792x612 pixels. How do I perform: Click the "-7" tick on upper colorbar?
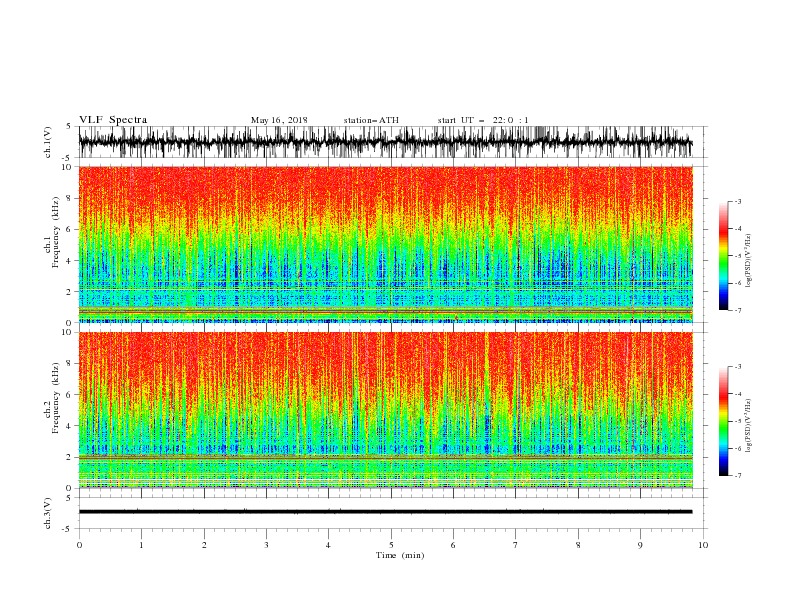pos(737,311)
